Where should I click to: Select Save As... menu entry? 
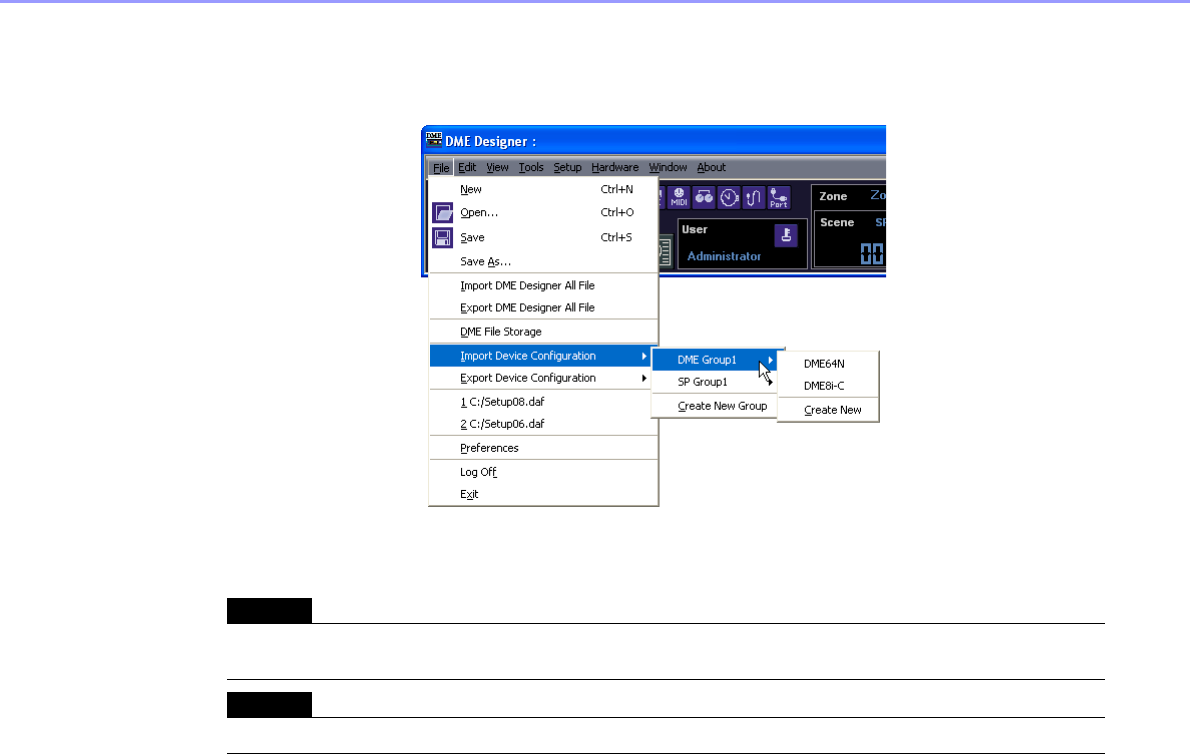543,262
